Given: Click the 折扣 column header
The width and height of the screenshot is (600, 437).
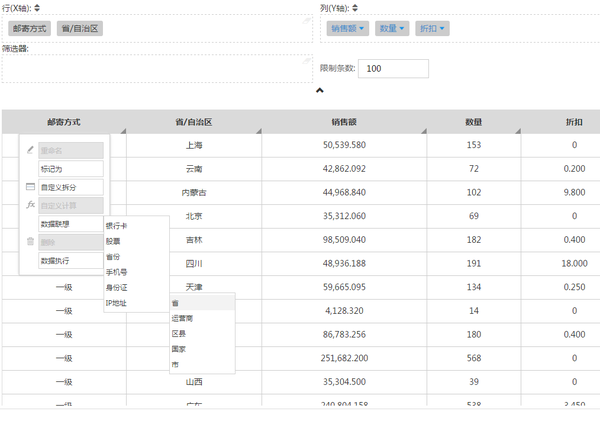Looking at the screenshot, I should click(574, 122).
